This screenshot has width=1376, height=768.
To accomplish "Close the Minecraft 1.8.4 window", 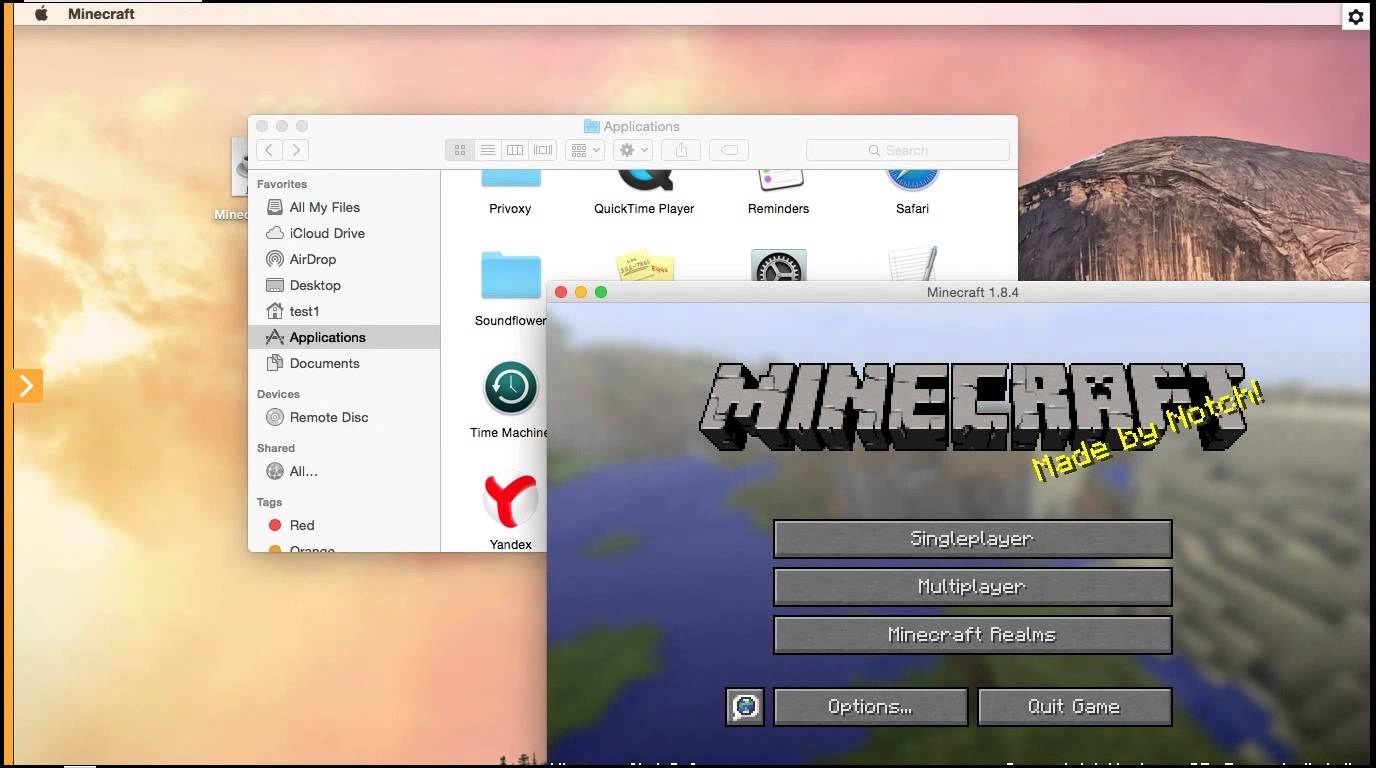I will pyautogui.click(x=561, y=292).
